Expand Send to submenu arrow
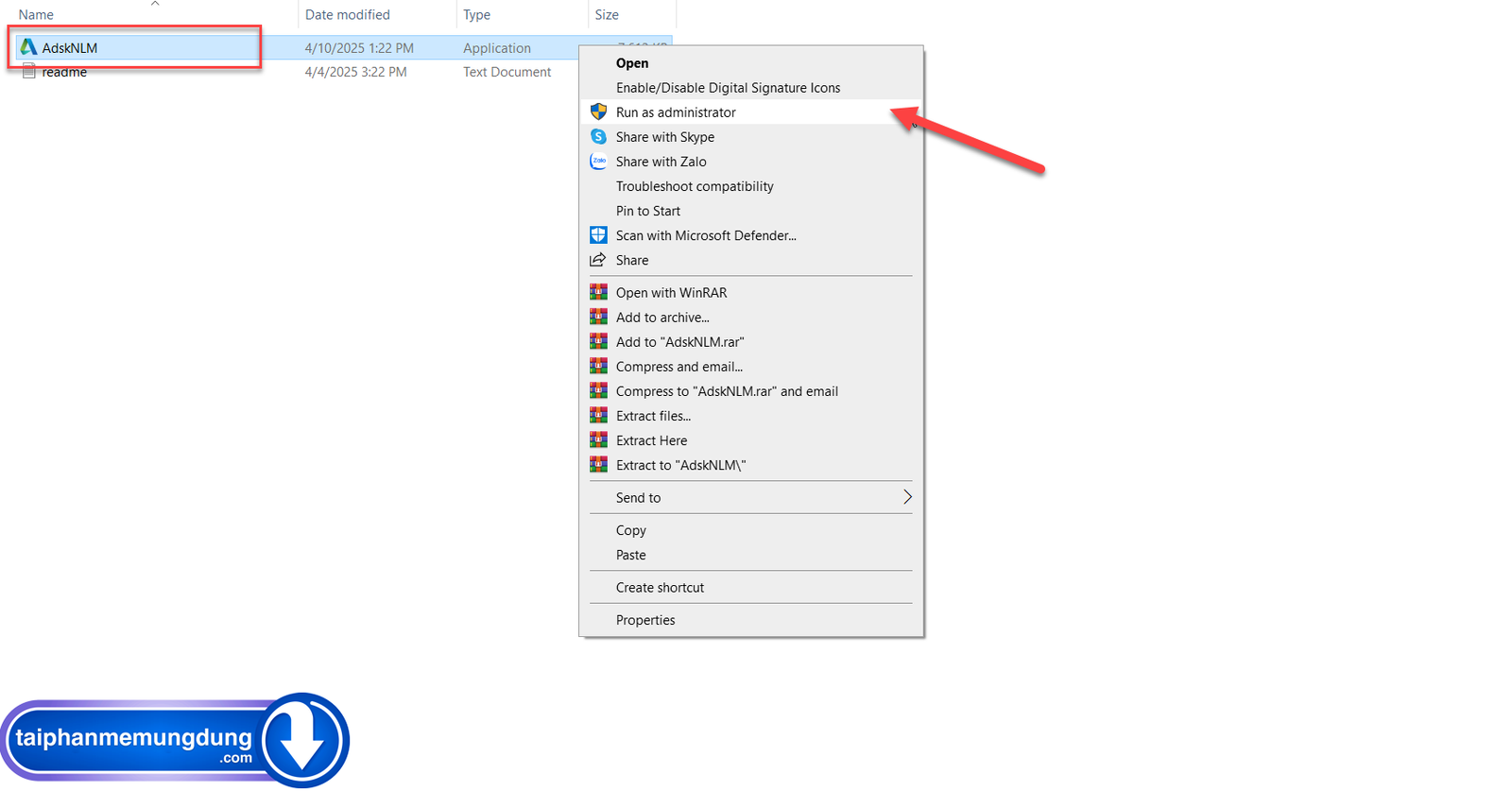 click(x=907, y=497)
